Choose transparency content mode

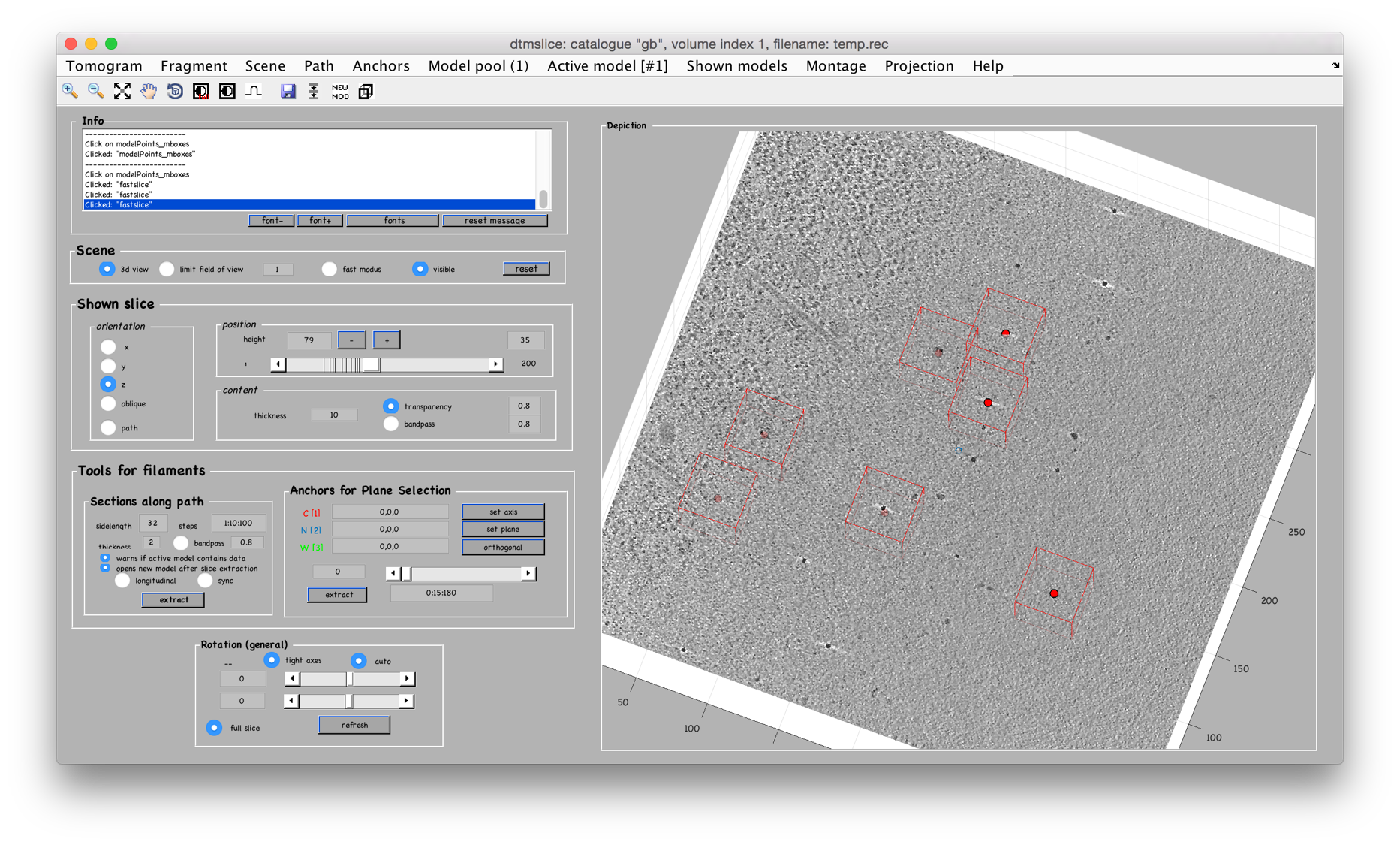pos(390,406)
